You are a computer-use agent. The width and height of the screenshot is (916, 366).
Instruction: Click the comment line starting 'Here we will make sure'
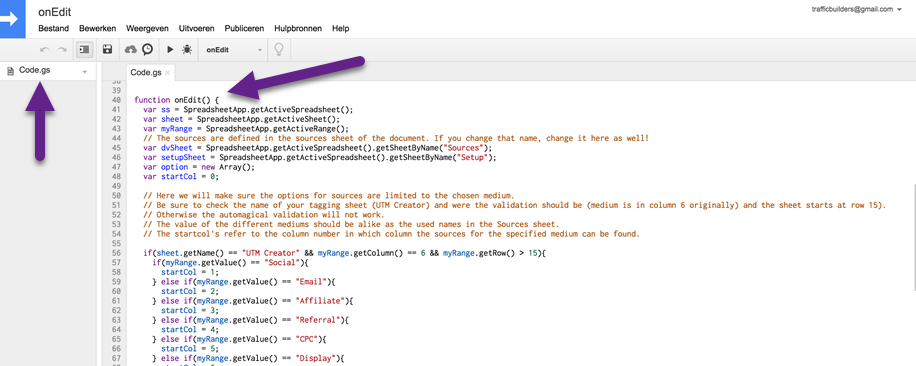click(x=329, y=196)
